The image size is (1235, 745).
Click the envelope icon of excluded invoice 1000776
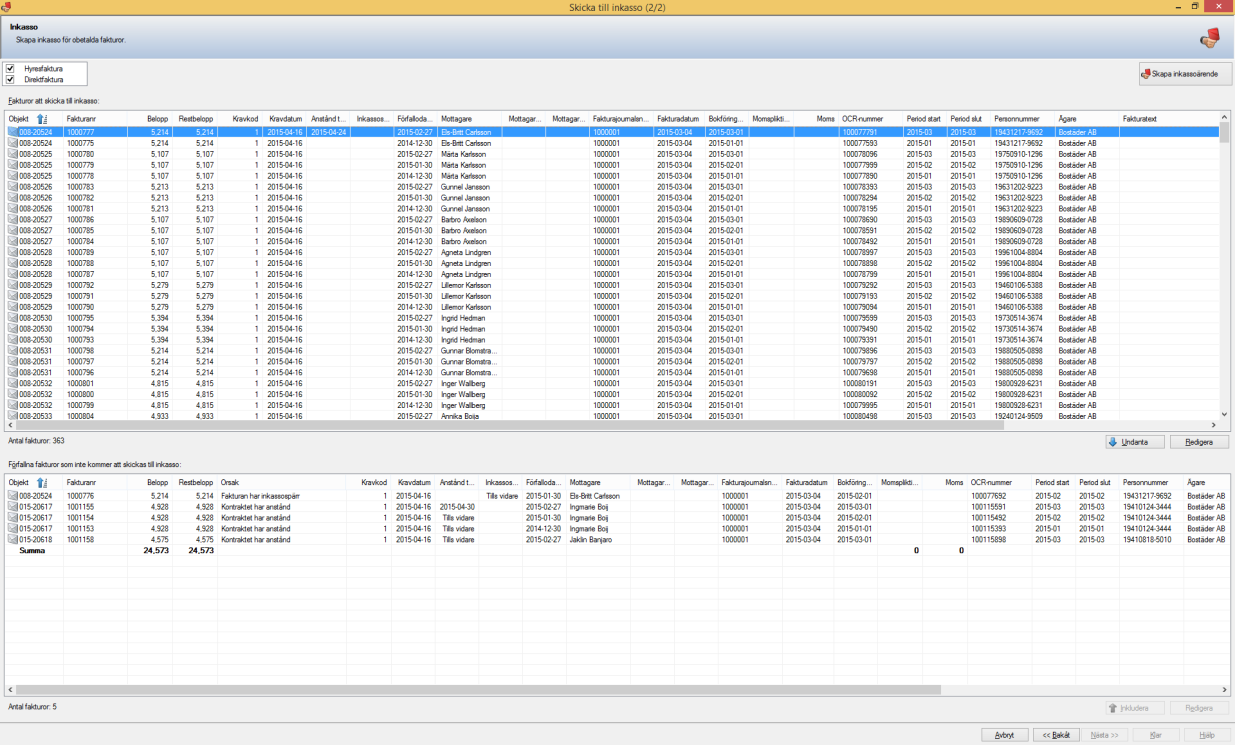(13, 496)
